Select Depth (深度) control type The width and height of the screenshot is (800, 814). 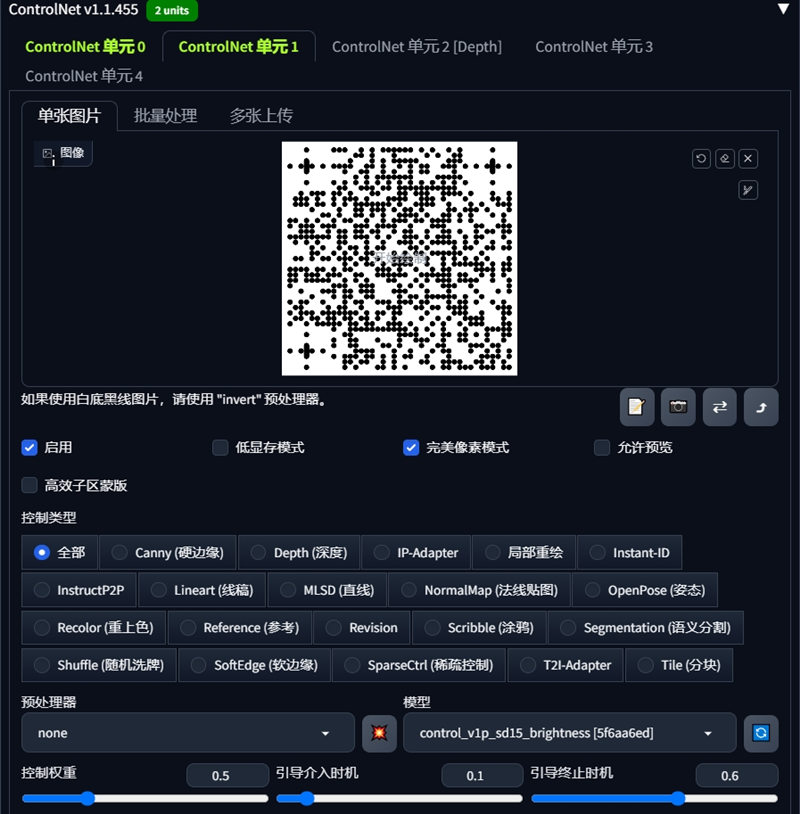click(x=299, y=552)
